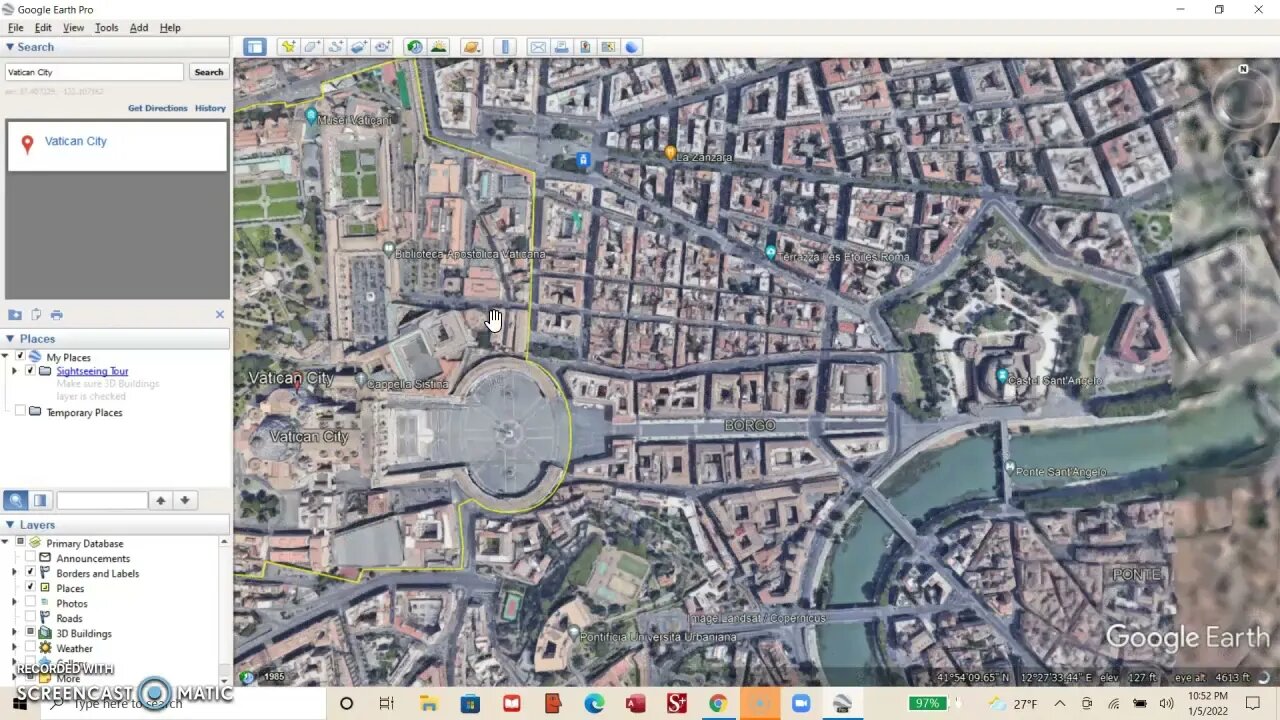The height and width of the screenshot is (720, 1280).
Task: Select the Add Image Overlay tool
Action: [359, 47]
